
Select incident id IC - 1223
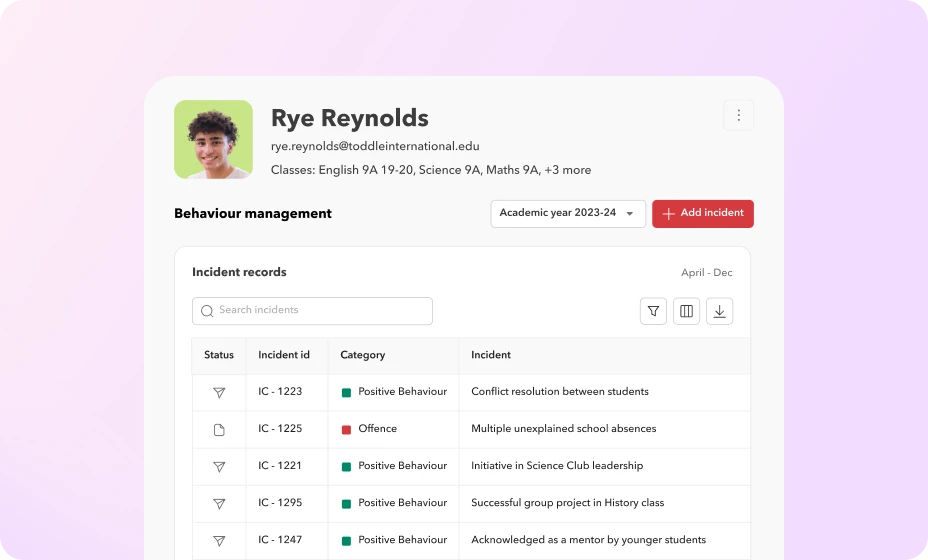point(280,391)
